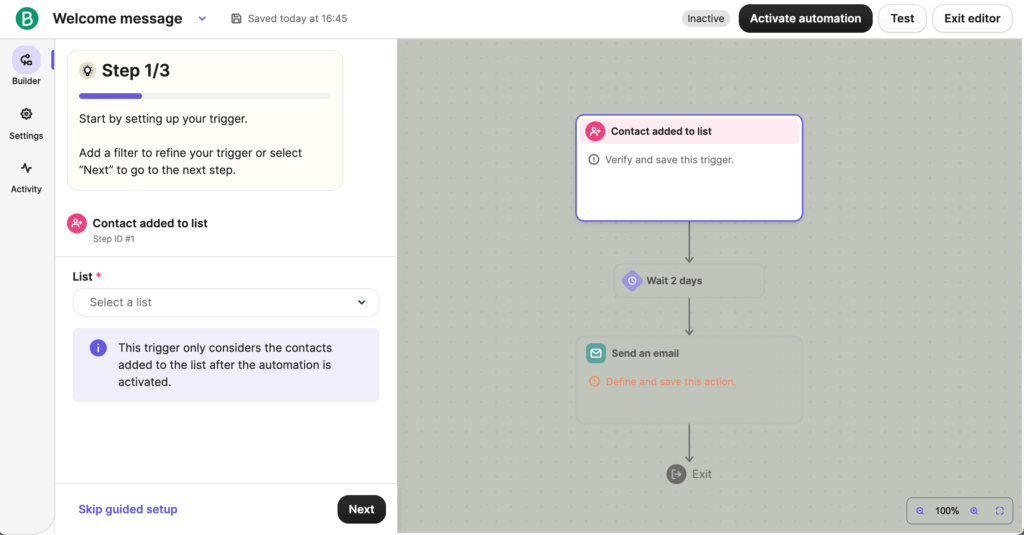
Task: Click the Brevo logo icon
Action: point(27,18)
